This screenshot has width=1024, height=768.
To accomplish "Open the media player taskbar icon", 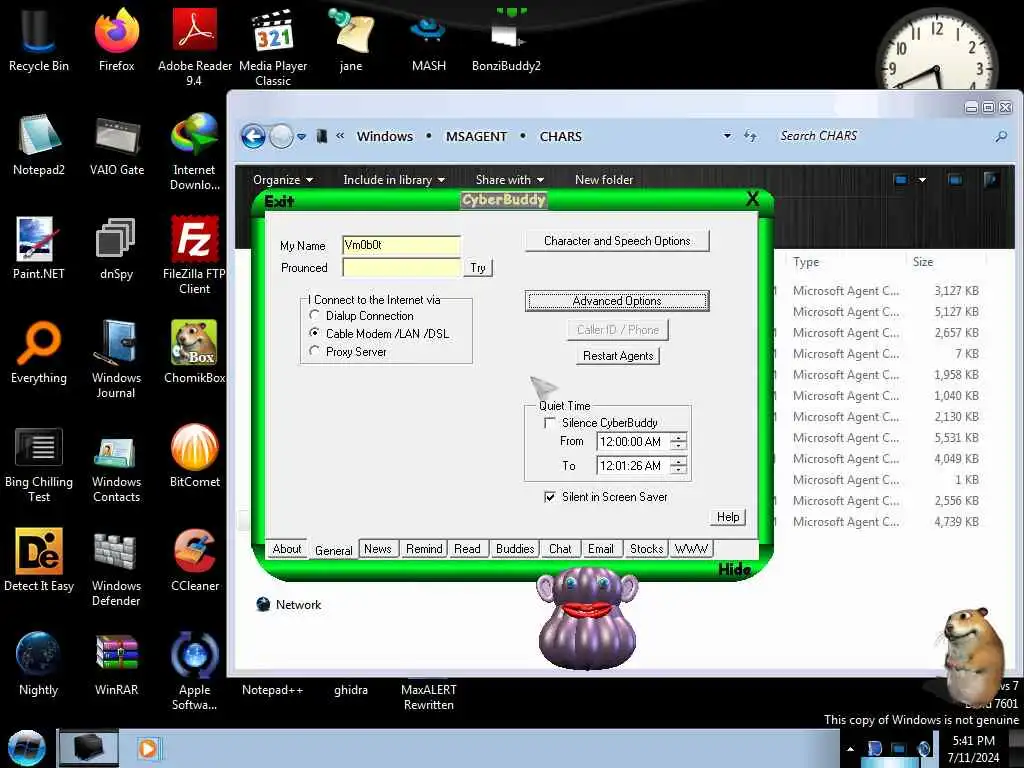I will tap(148, 748).
